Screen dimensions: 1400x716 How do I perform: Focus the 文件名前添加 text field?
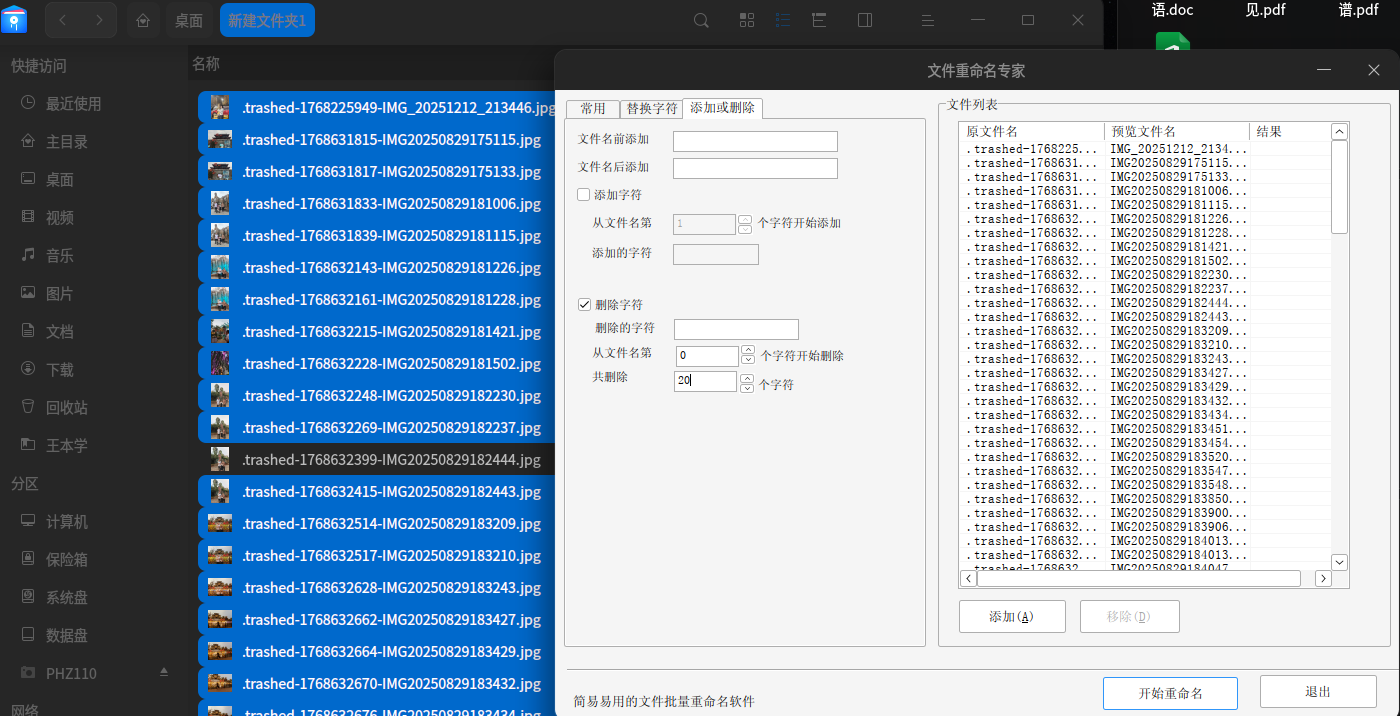[x=755, y=141]
